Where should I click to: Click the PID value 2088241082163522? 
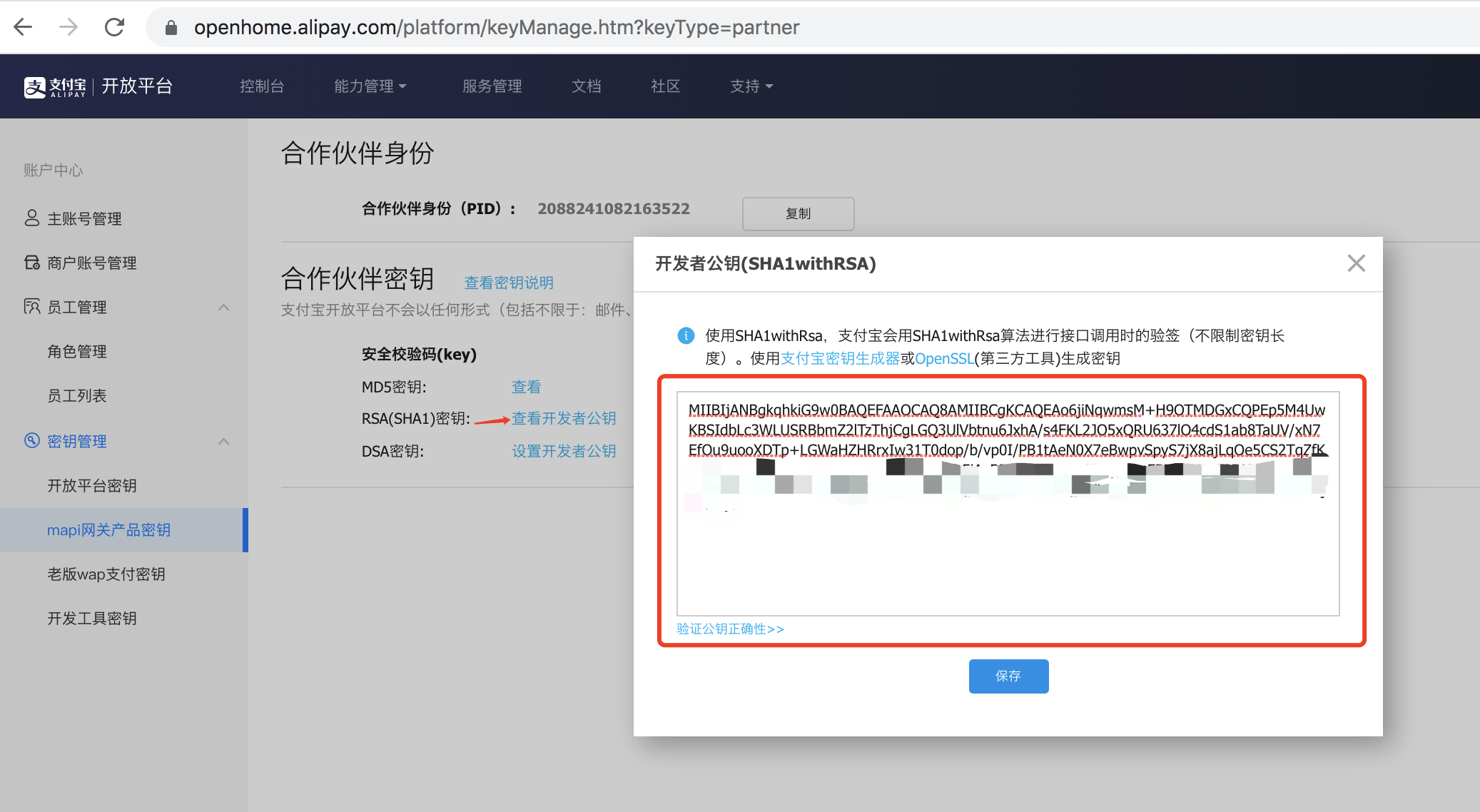(x=614, y=208)
